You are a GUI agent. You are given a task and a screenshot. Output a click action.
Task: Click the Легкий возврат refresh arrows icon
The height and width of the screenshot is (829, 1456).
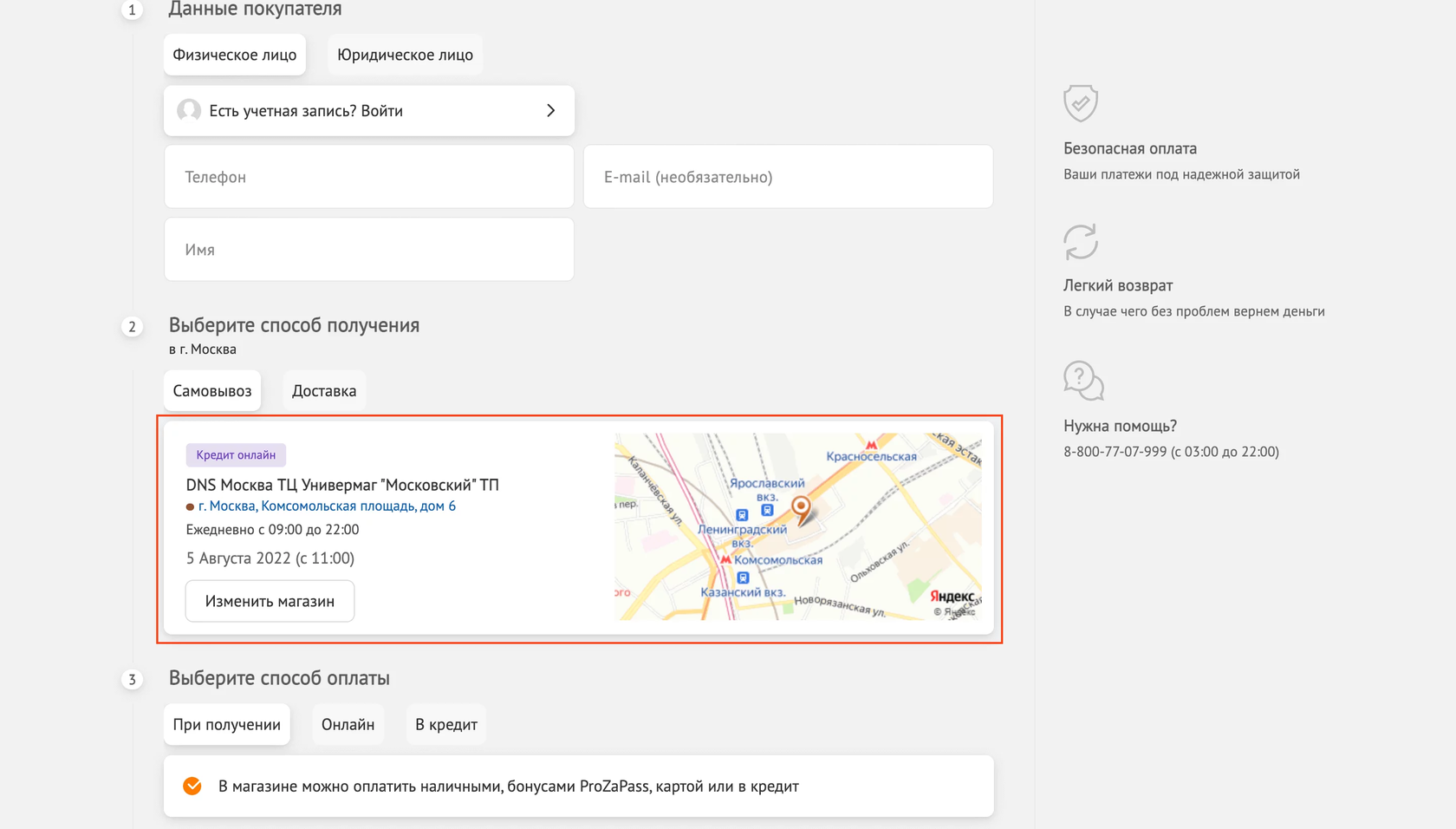point(1081,242)
